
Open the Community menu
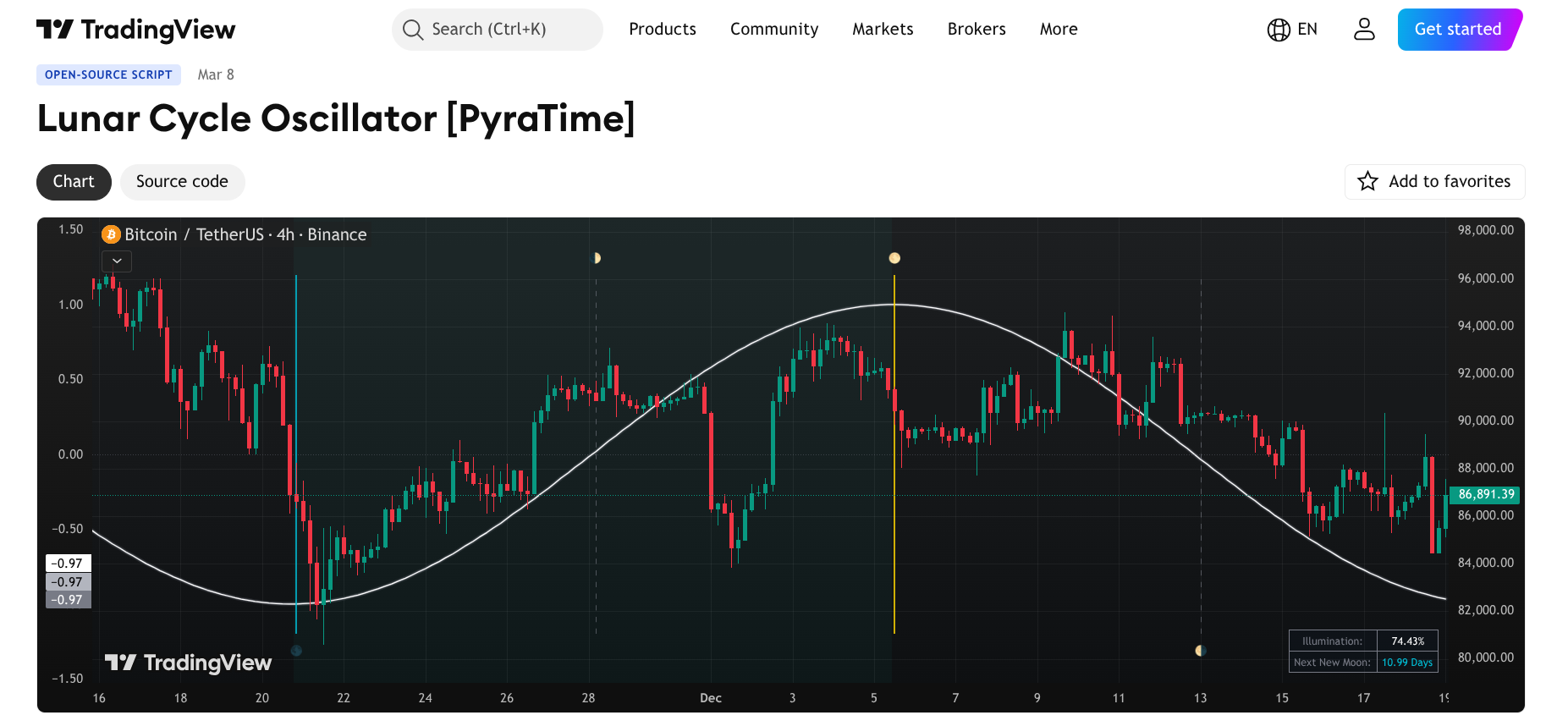774,30
